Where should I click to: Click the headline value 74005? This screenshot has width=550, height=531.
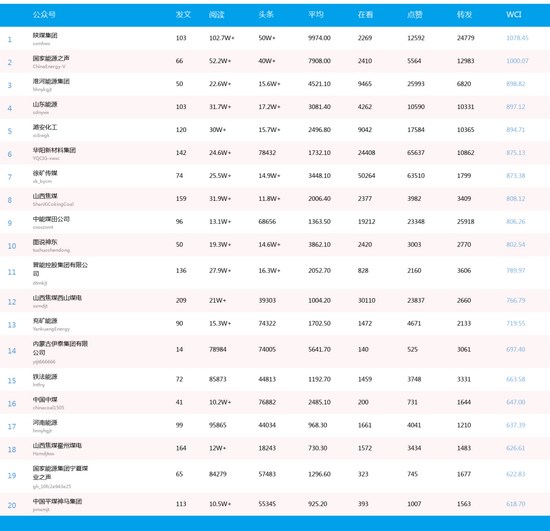(x=267, y=349)
